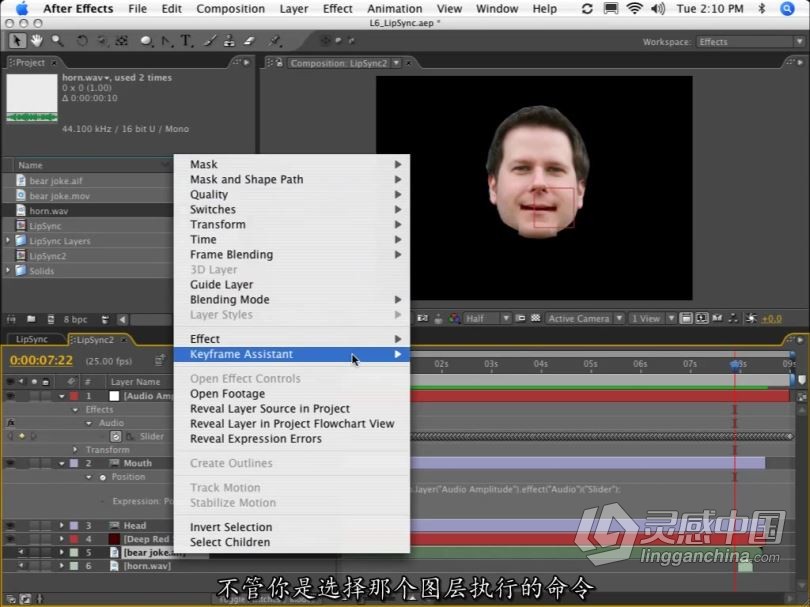Expand the LipSync Layers folder

[x=7, y=241]
